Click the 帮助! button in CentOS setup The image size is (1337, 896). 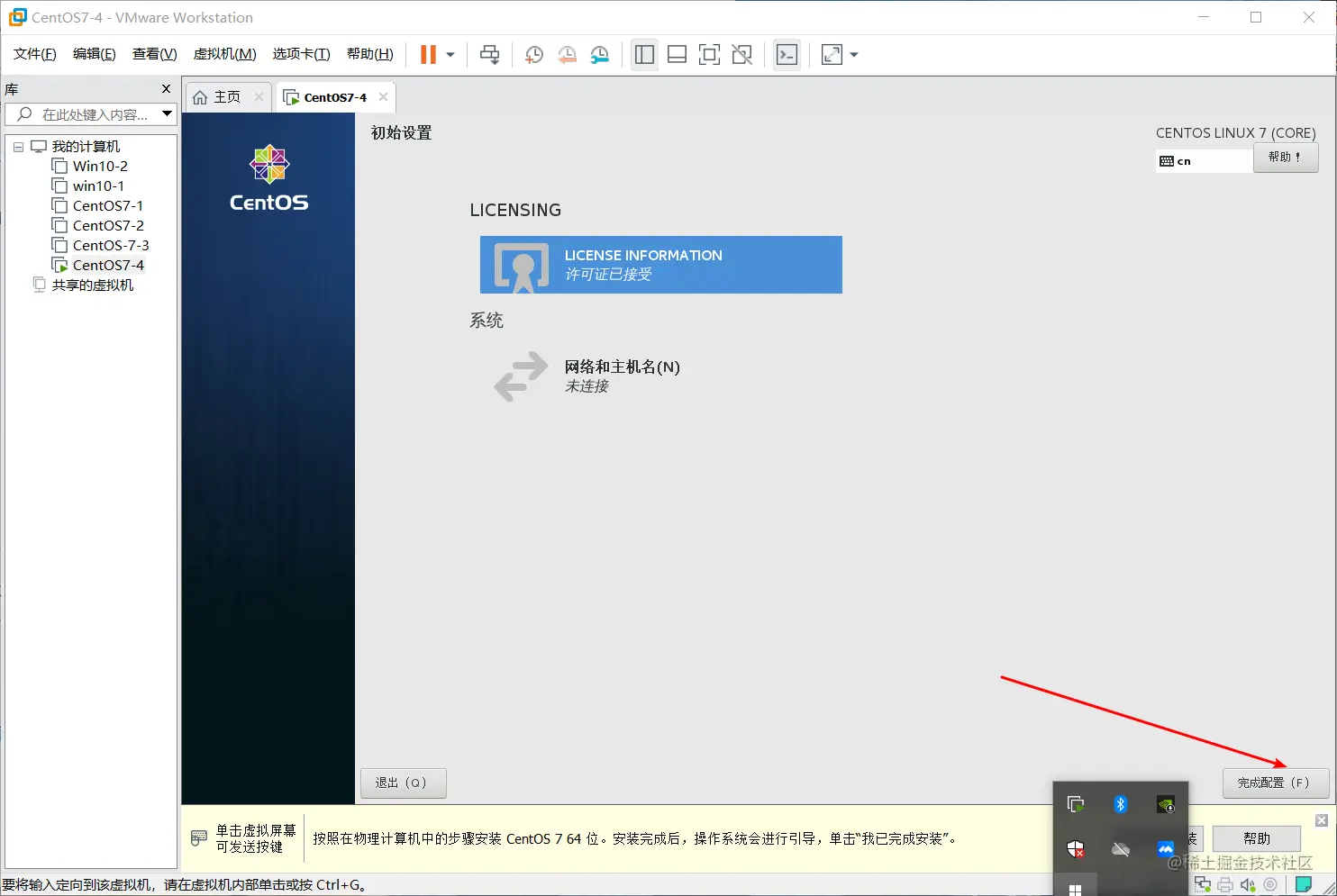[1286, 158]
